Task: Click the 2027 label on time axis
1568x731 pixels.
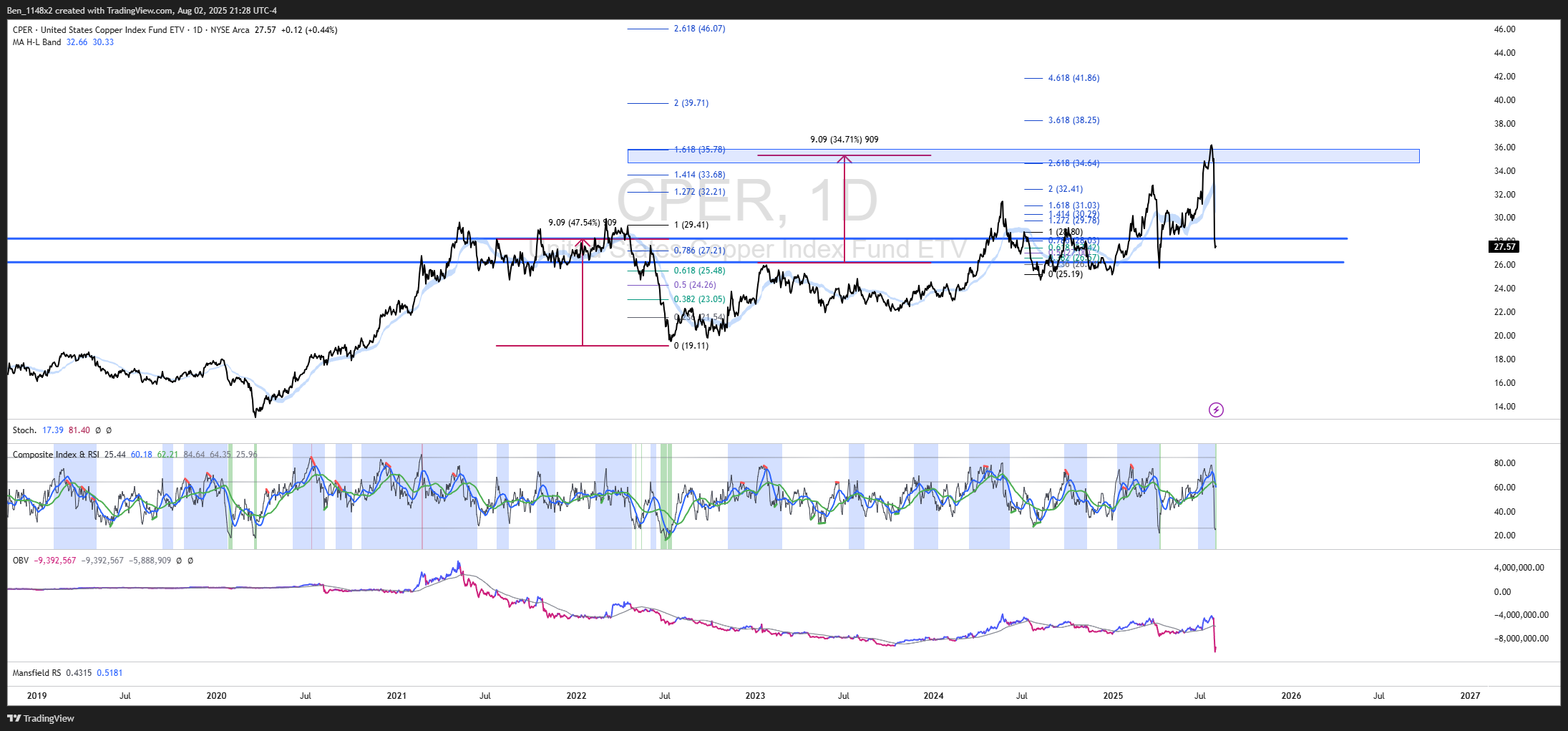Action: tap(1470, 696)
